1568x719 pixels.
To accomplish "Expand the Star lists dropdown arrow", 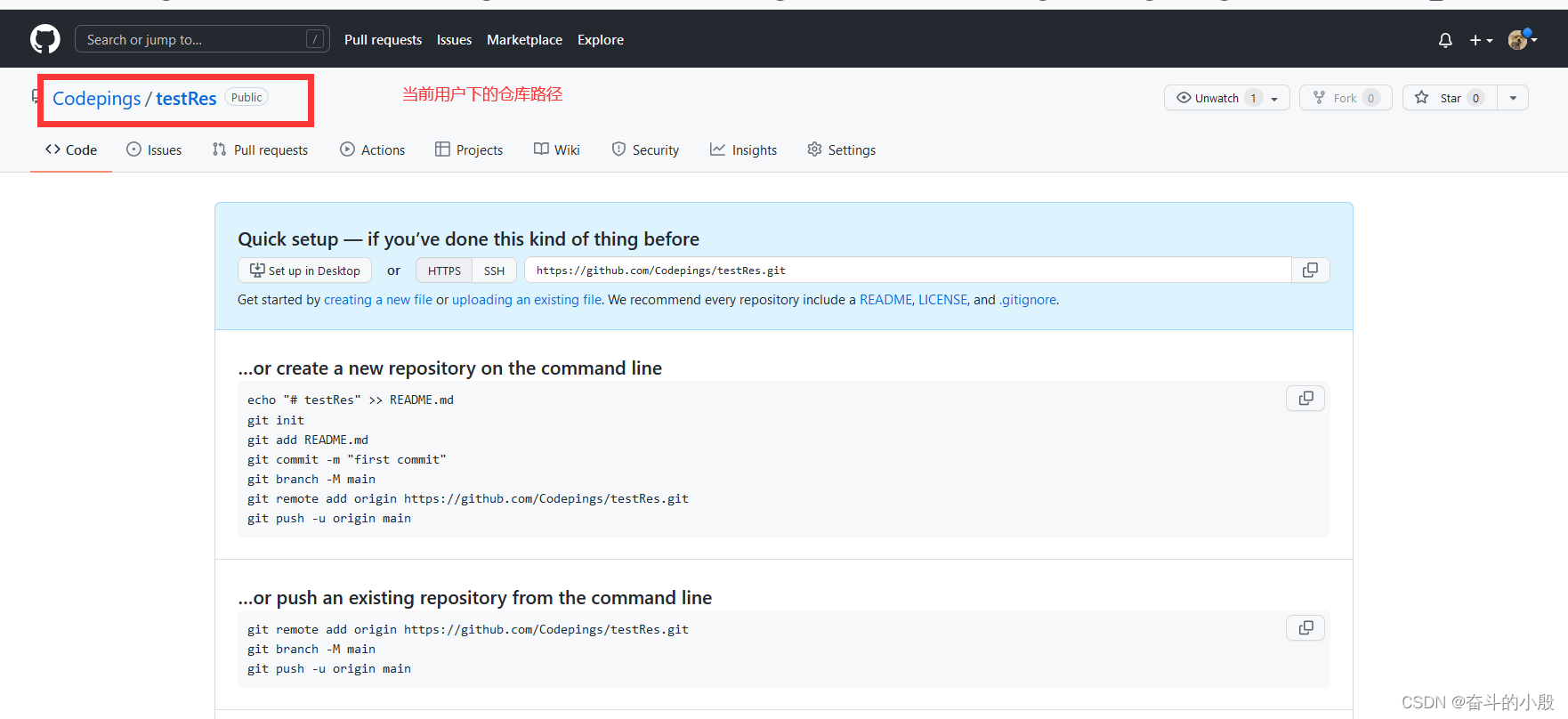I will pyautogui.click(x=1513, y=98).
